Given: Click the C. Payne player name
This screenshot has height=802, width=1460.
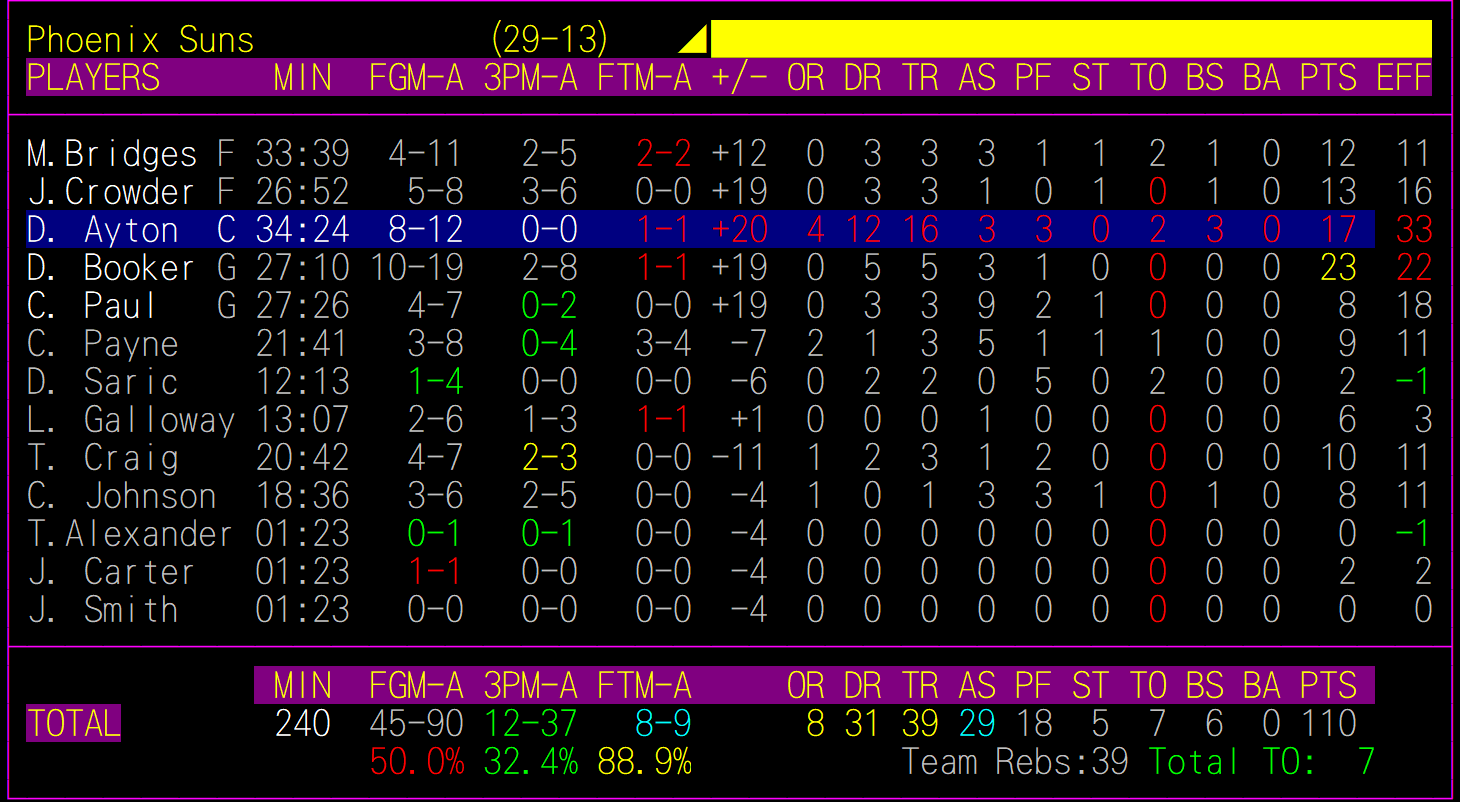Looking at the screenshot, I should [102, 344].
